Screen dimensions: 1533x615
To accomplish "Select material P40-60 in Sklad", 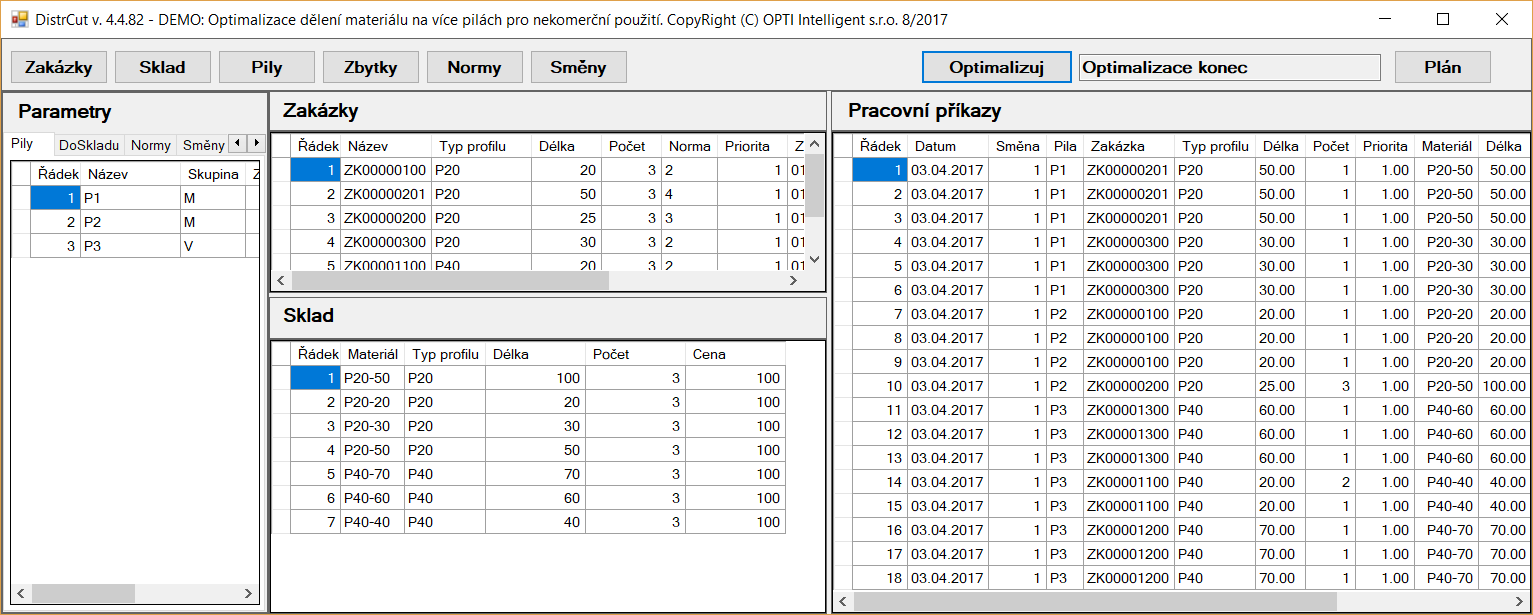I will click(528, 498).
